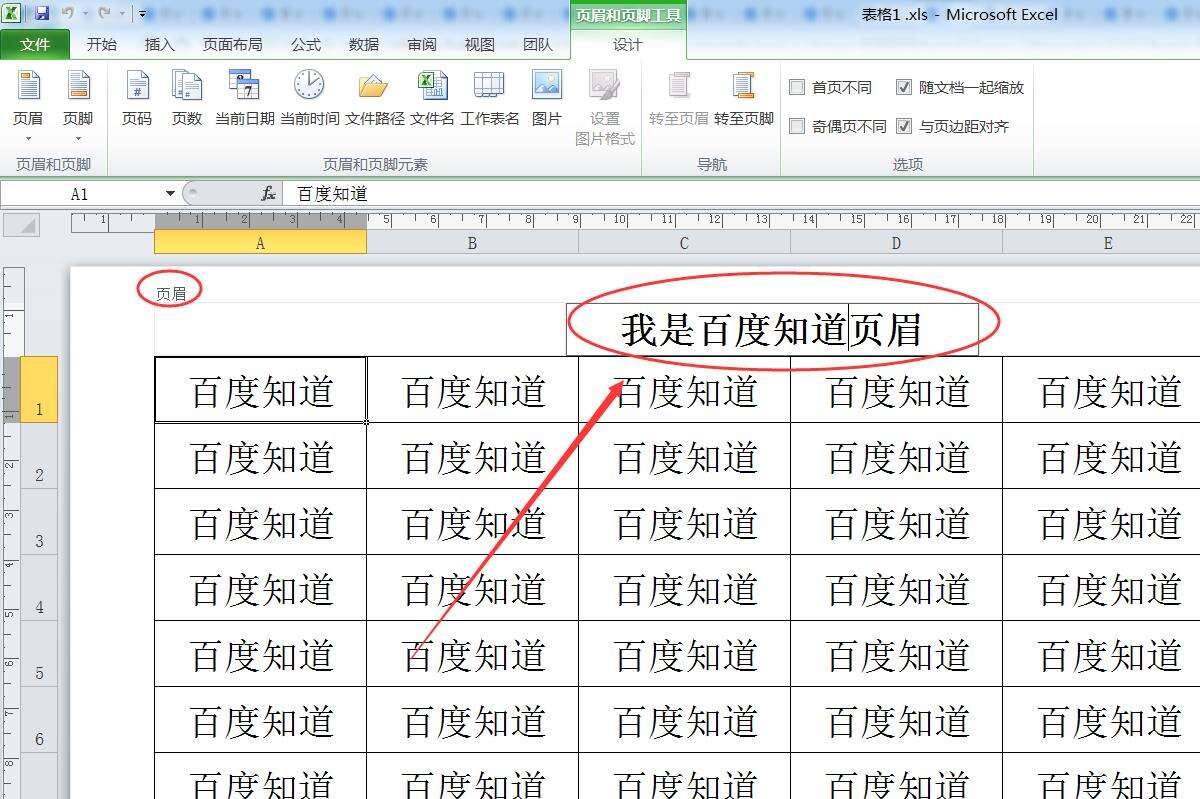
Task: Open the 页眉 header dropdown
Action: click(28, 106)
